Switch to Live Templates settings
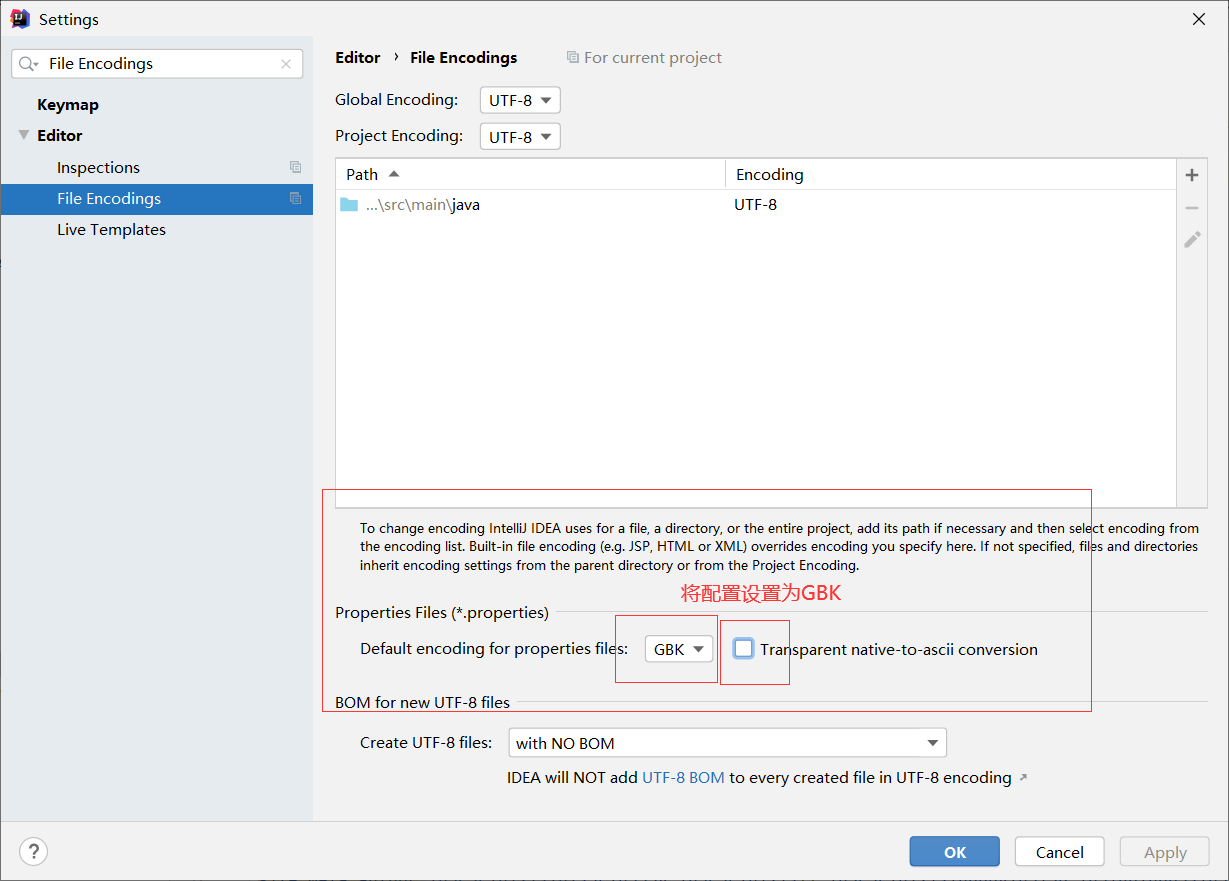1229x881 pixels. point(111,229)
